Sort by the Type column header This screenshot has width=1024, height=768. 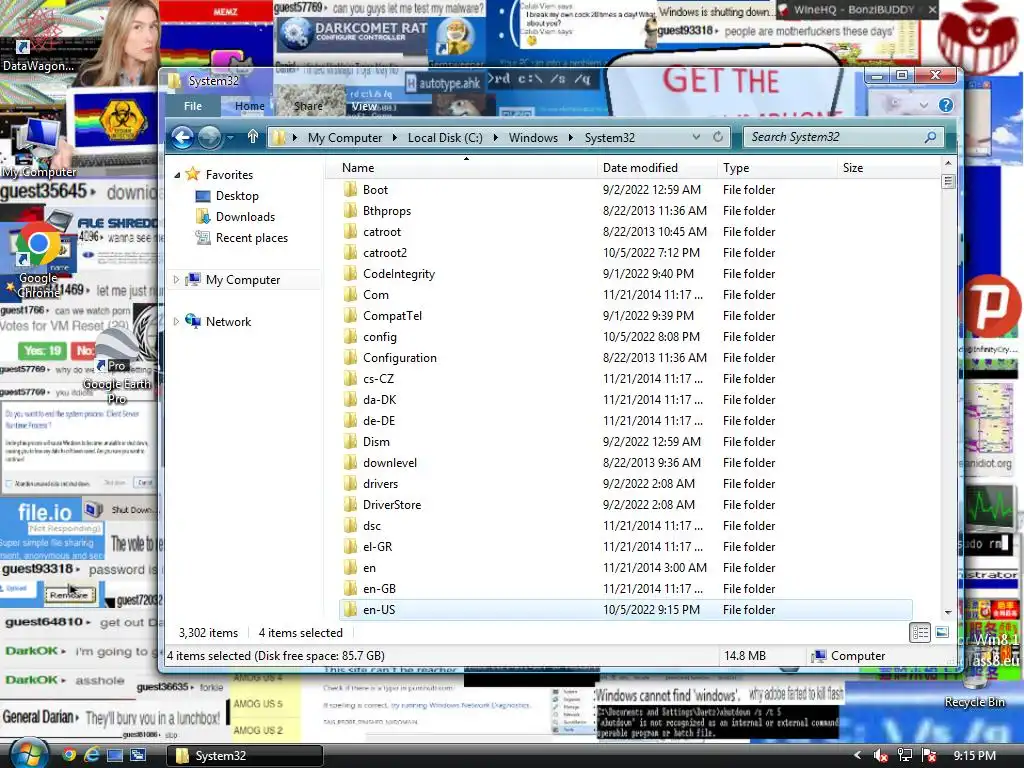[x=777, y=168]
